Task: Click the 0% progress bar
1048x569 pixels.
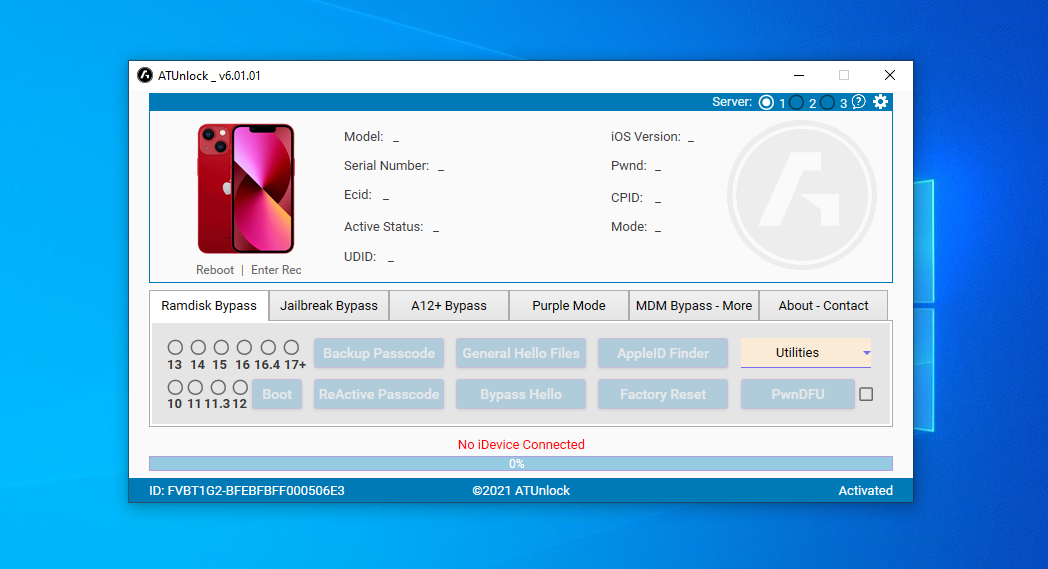Action: click(x=520, y=464)
